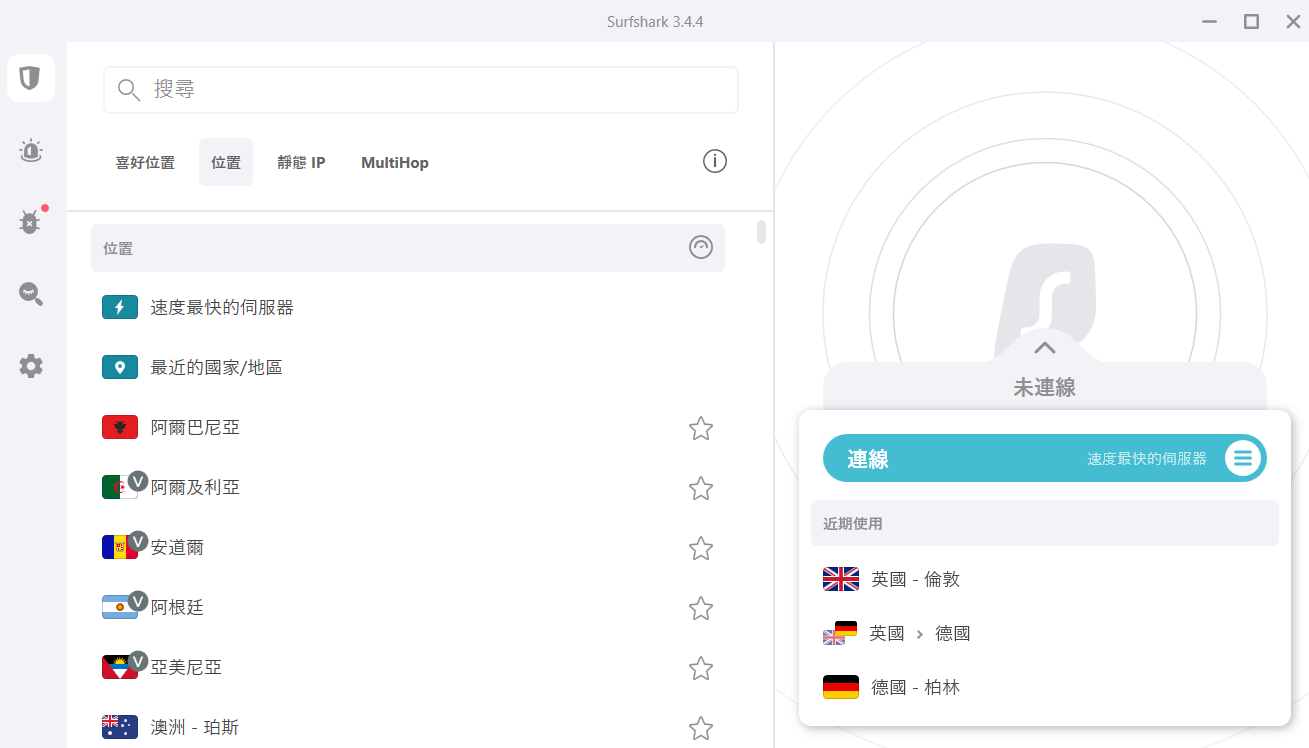Viewport: 1309px width, 748px height.
Task: Connect to recent 英國 > 德國 MultiHop
Action: click(1045, 633)
